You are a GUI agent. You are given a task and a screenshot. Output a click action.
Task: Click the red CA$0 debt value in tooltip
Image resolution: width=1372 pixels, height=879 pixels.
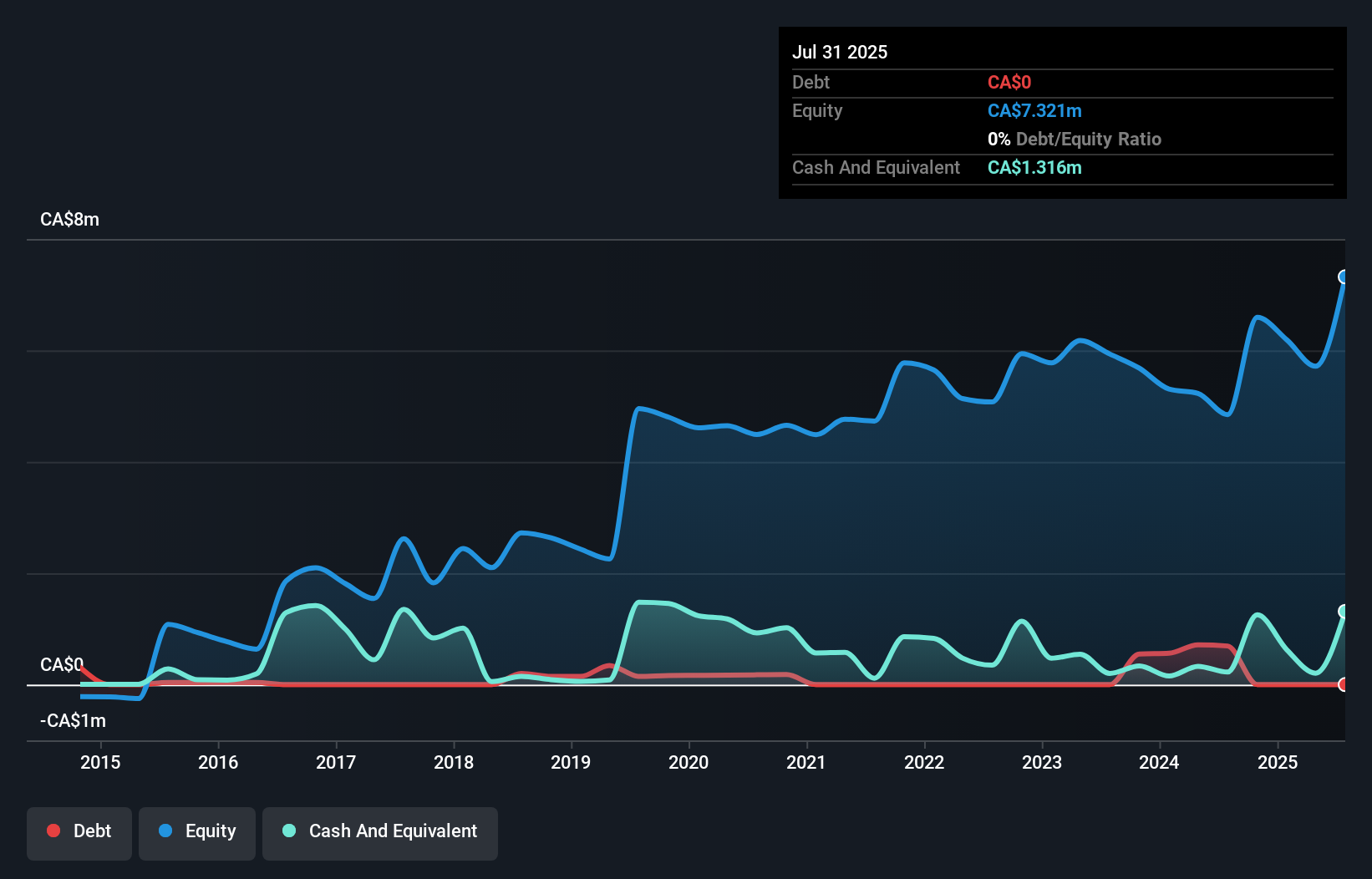(x=1009, y=83)
